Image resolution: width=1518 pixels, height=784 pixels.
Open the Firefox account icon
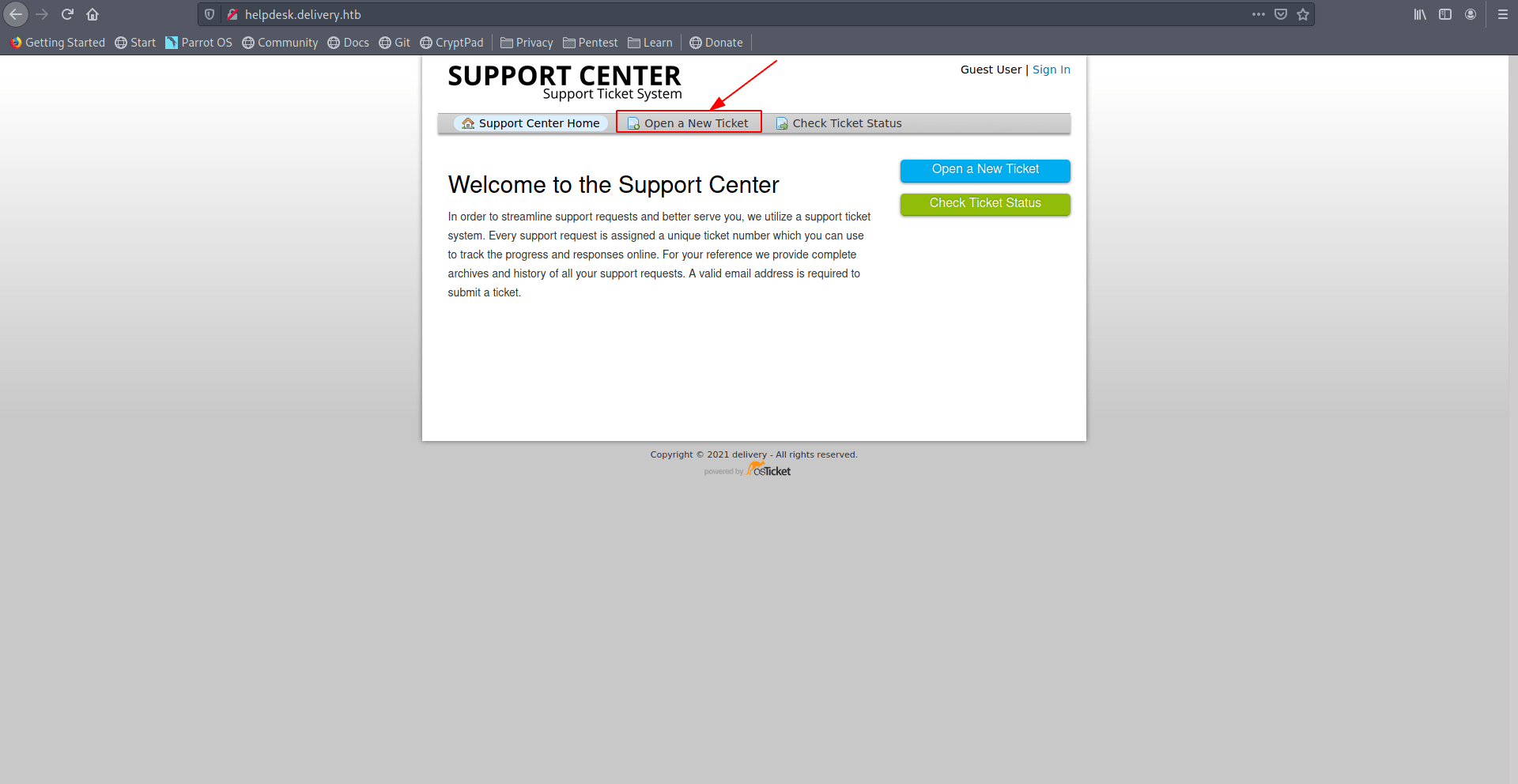click(1471, 14)
